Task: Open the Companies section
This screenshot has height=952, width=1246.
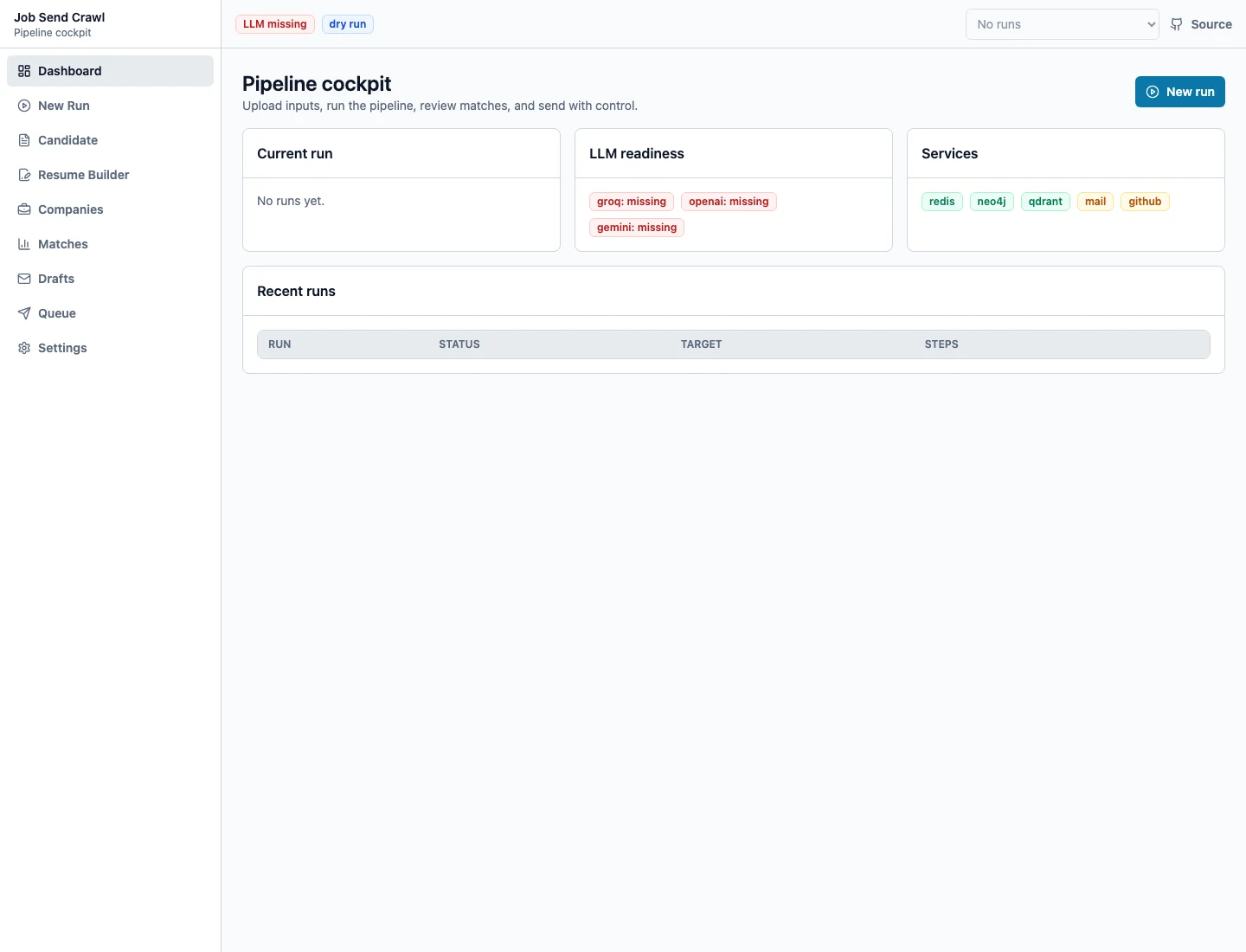Action: (x=110, y=209)
